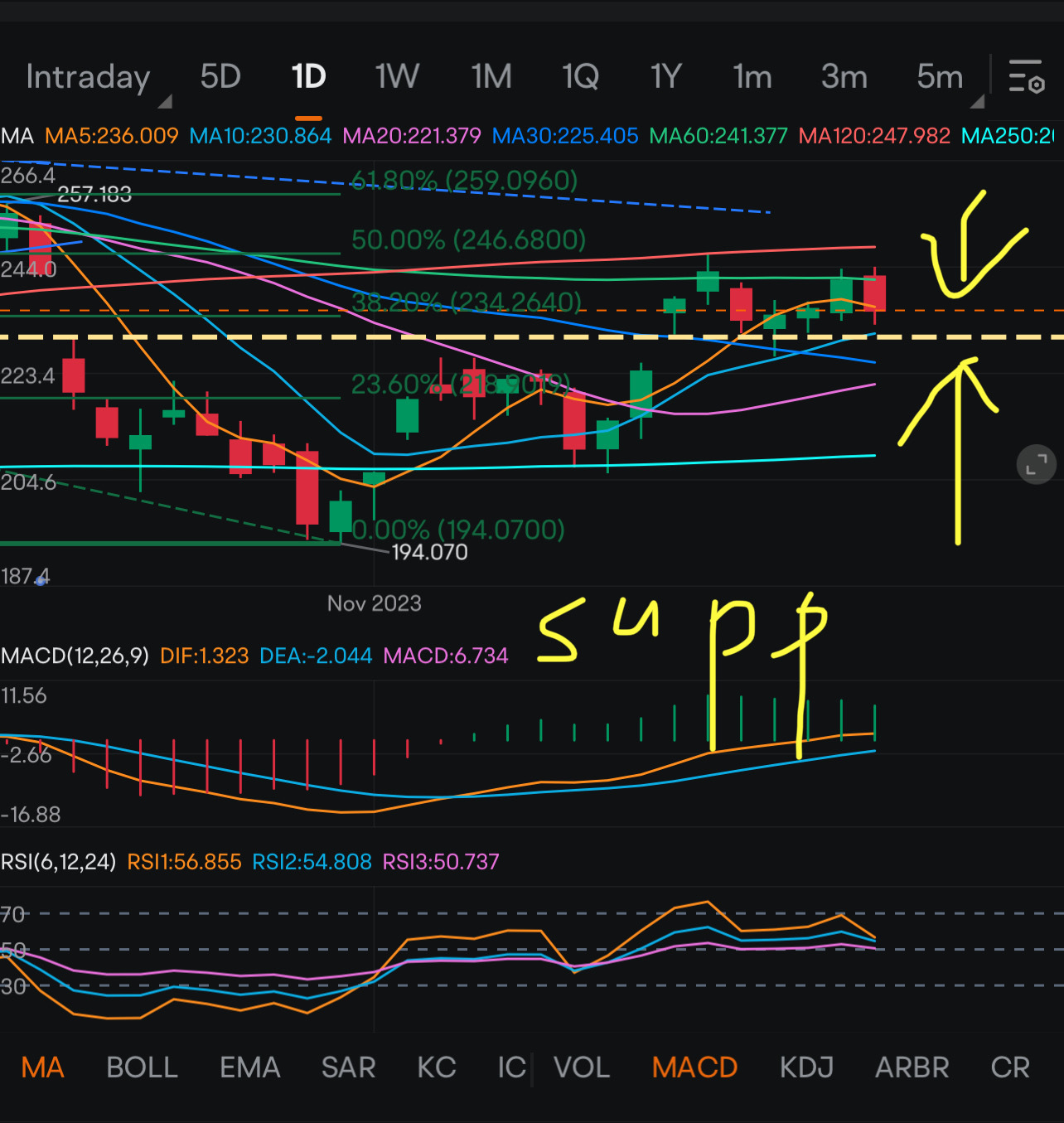
Task: Select the 5m minute timeframe
Action: (940, 77)
